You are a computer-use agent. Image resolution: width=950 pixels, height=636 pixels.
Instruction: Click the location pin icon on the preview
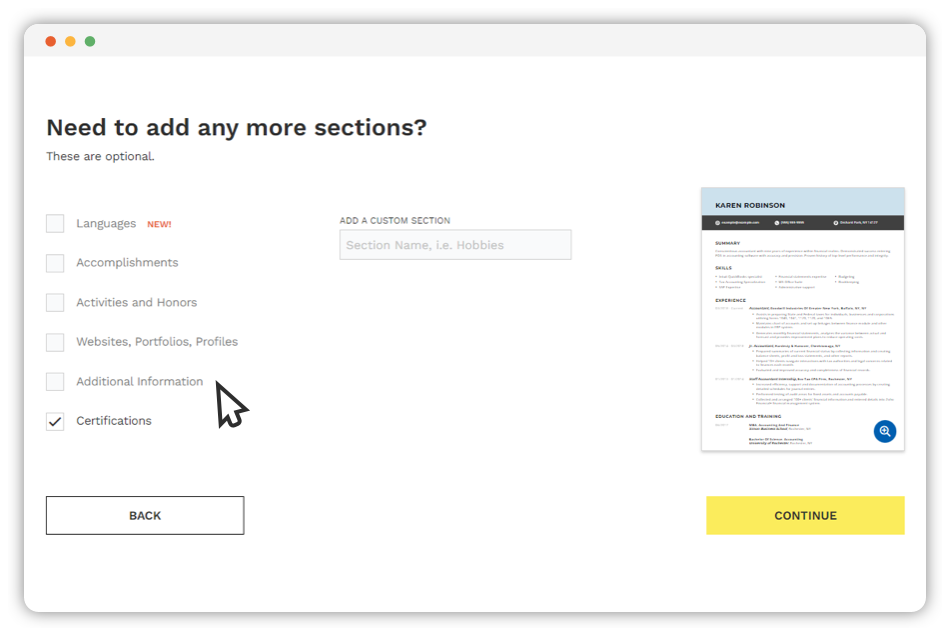tap(836, 223)
